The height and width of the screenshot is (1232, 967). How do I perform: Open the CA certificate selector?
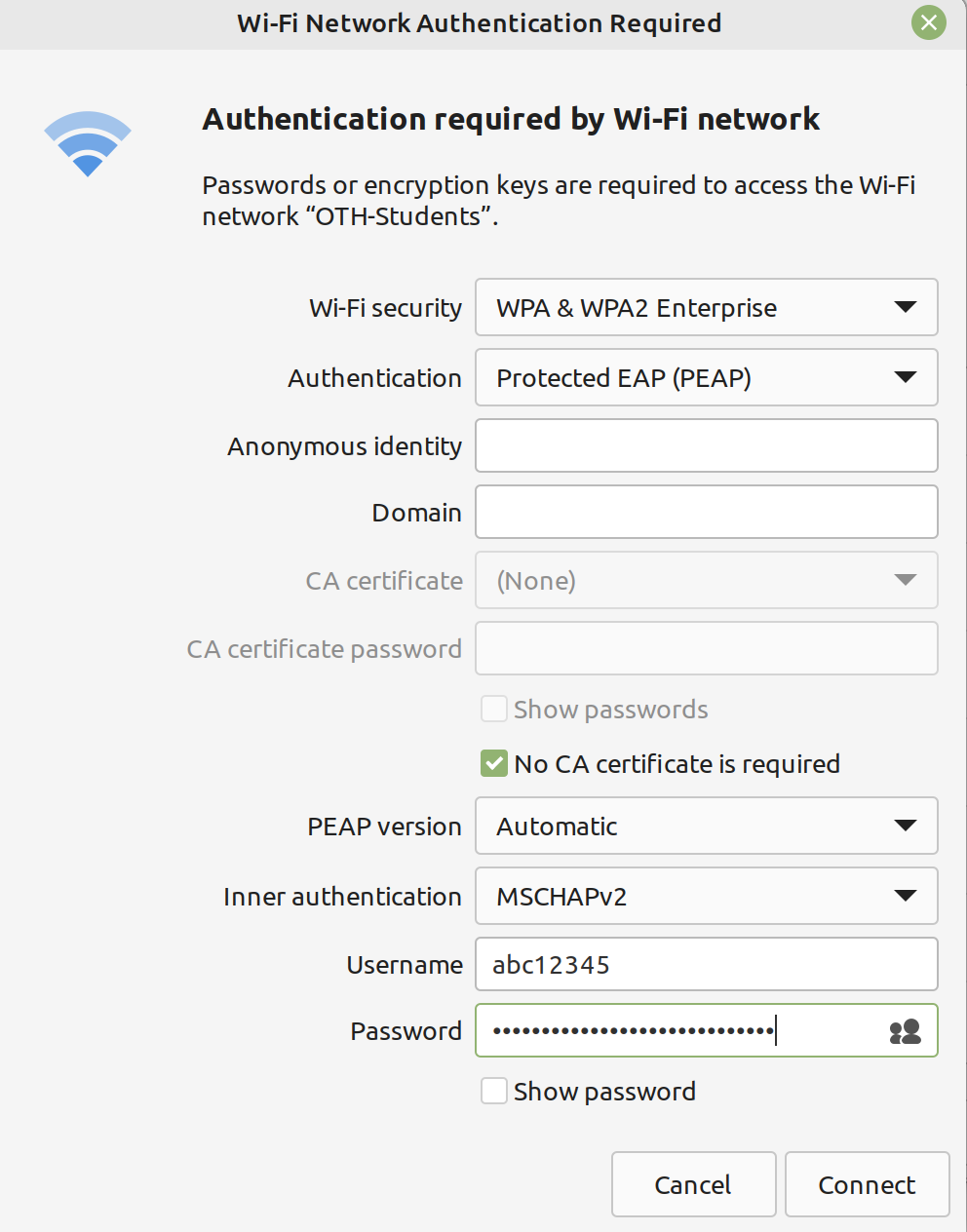click(x=706, y=581)
